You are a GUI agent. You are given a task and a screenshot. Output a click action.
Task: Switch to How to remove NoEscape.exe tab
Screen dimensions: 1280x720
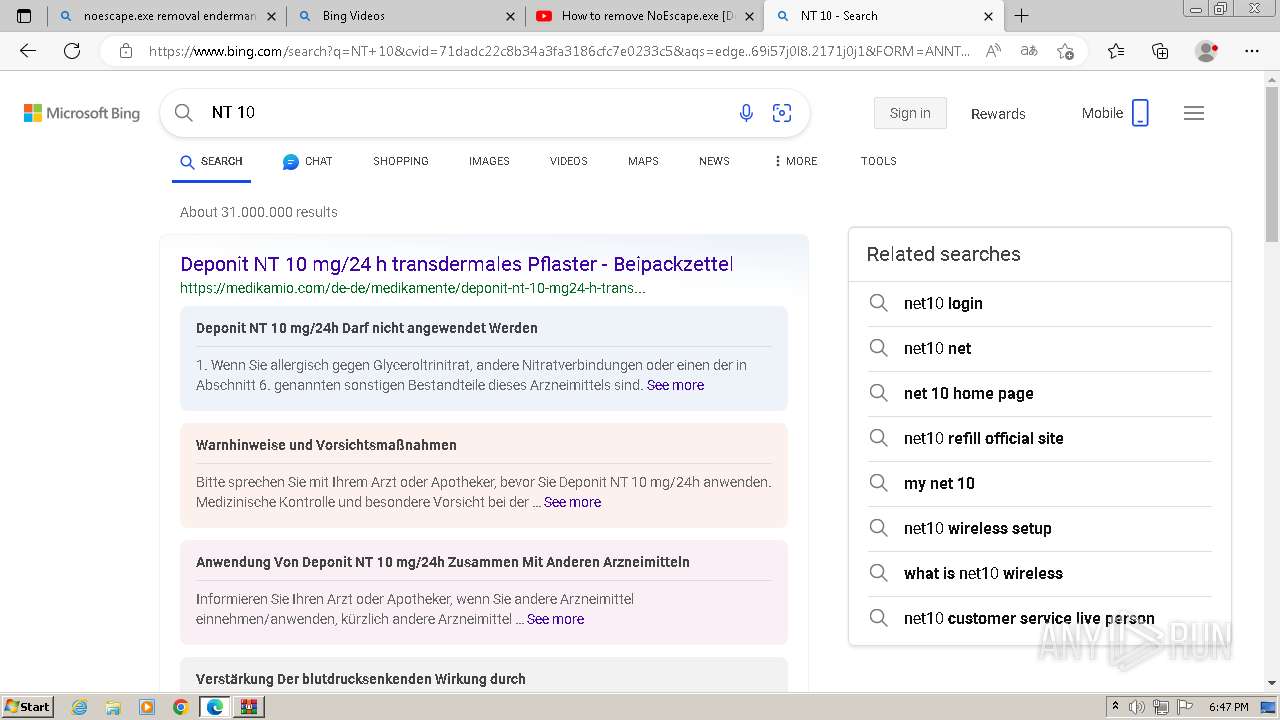point(645,16)
